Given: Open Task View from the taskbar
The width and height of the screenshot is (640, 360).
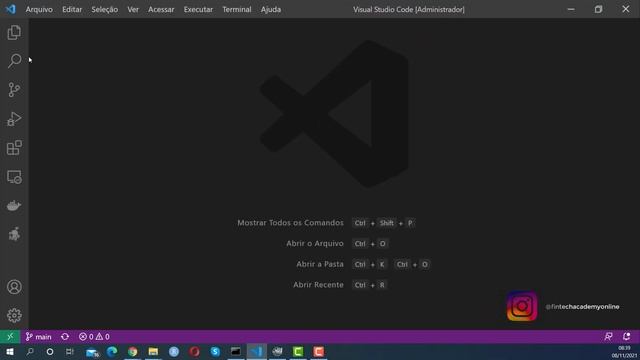Looking at the screenshot, I should [70, 351].
